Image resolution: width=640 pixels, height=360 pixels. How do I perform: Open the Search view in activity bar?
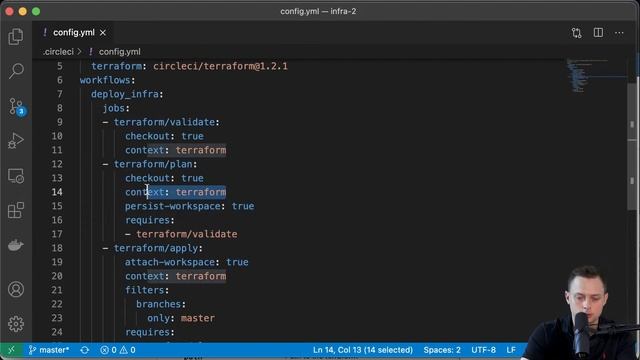coord(16,71)
